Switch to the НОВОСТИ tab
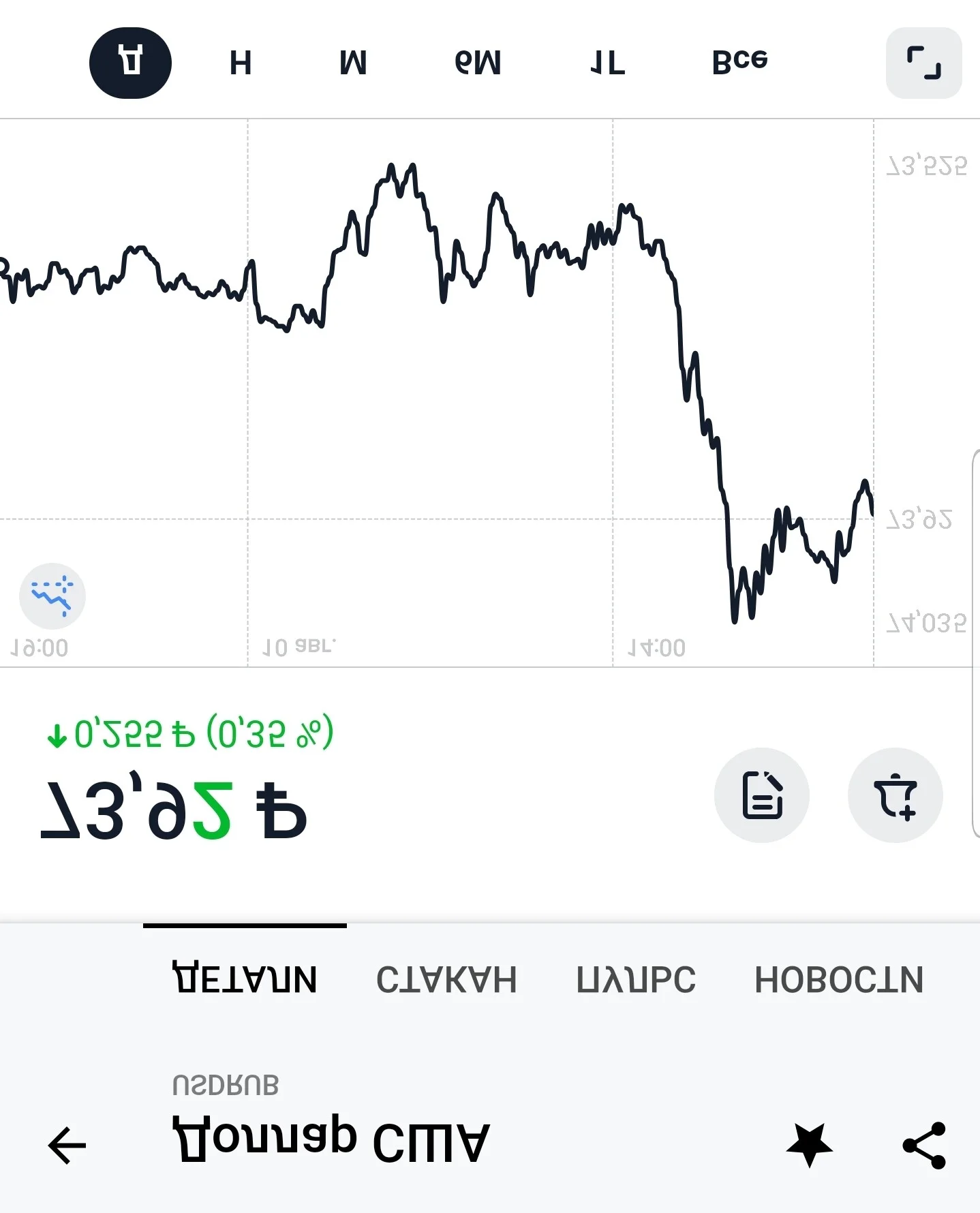 839,979
